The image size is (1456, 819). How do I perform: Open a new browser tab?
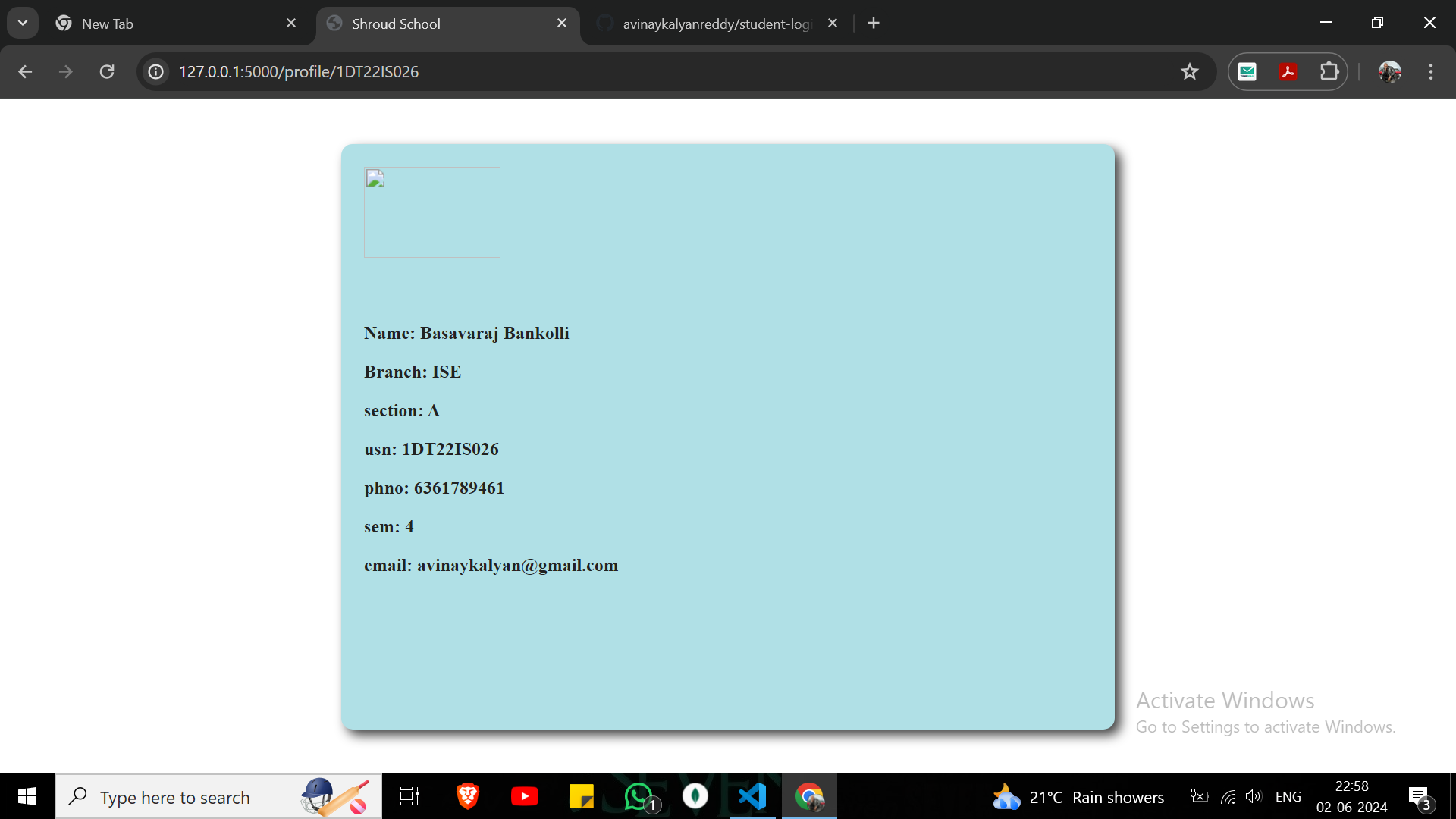(874, 23)
